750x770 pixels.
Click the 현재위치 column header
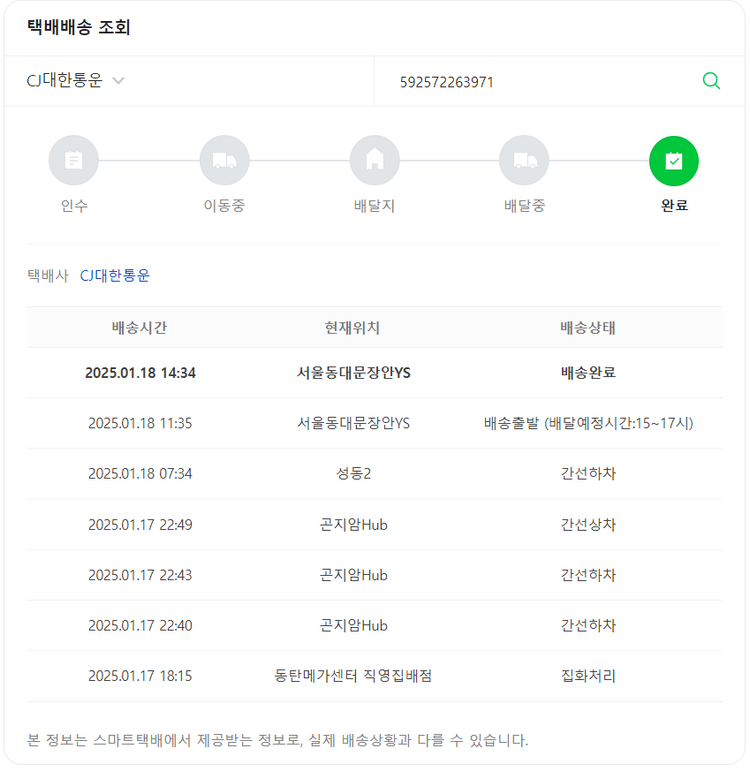click(353, 327)
